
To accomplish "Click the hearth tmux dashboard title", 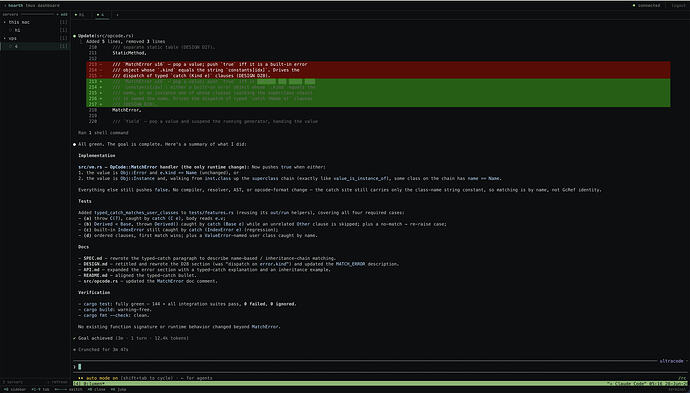I will click(x=33, y=5).
